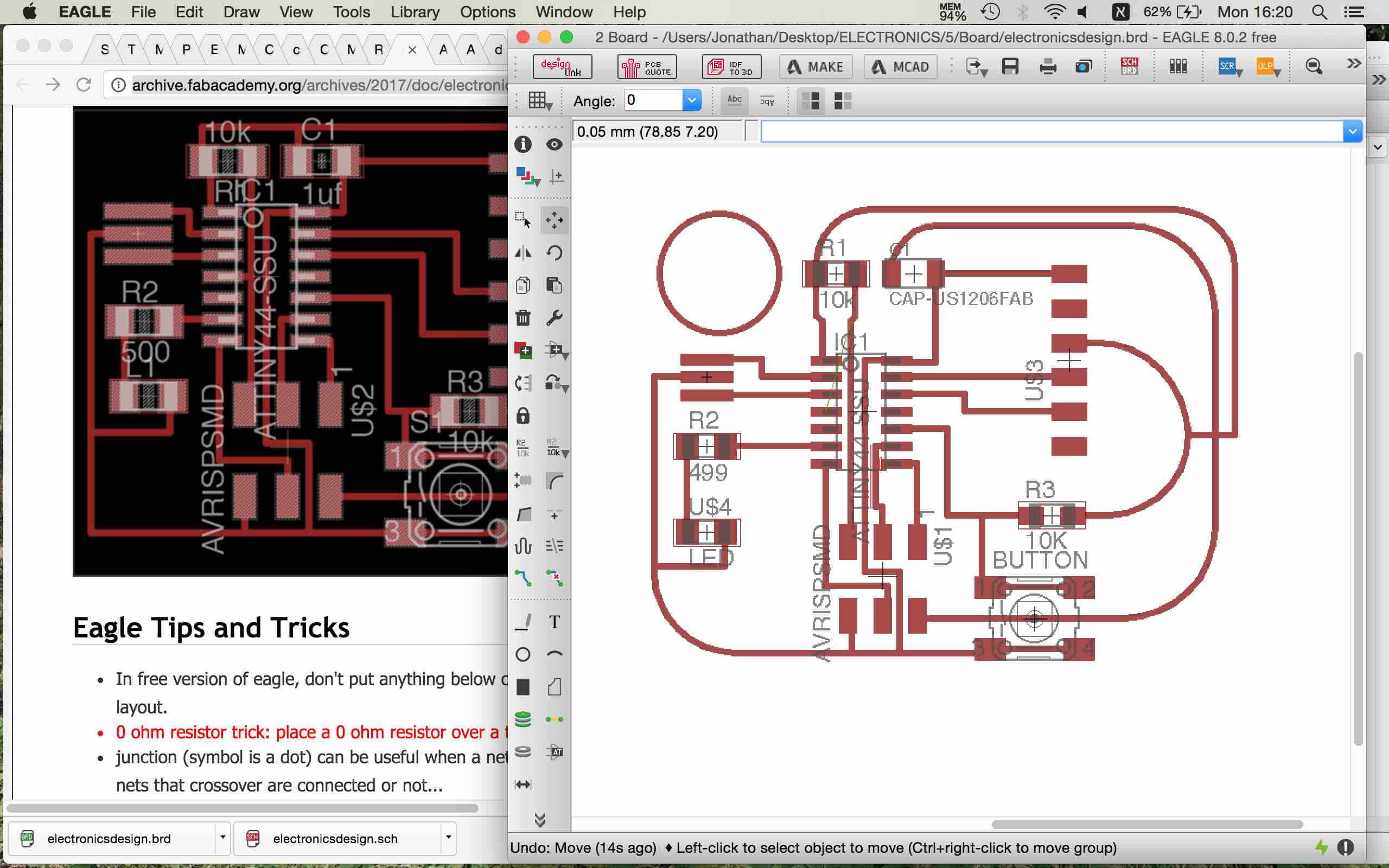Open the Options menu

487,12
